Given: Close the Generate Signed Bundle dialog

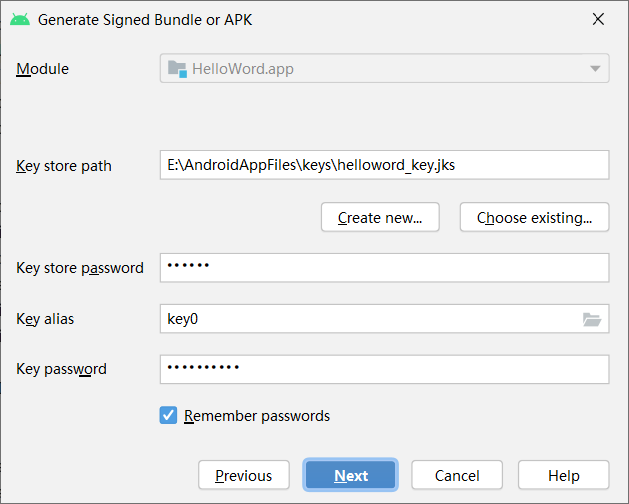Looking at the screenshot, I should coord(598,19).
